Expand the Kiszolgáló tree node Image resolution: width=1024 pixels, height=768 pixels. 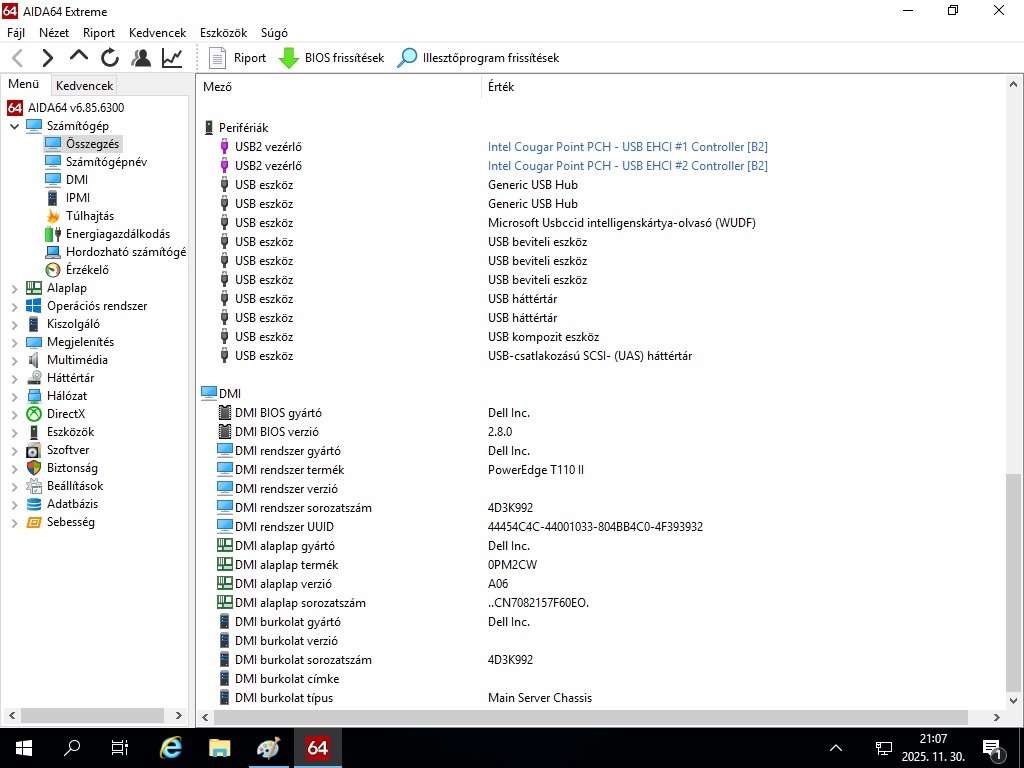tap(14, 324)
